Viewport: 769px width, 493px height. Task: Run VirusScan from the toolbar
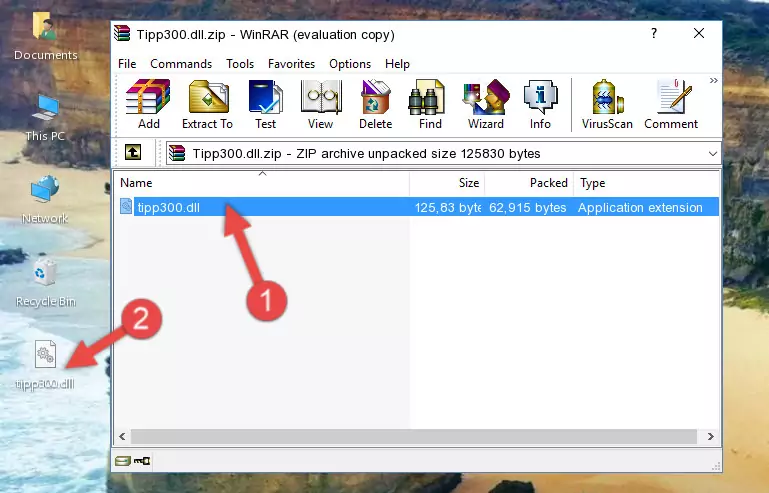(607, 104)
